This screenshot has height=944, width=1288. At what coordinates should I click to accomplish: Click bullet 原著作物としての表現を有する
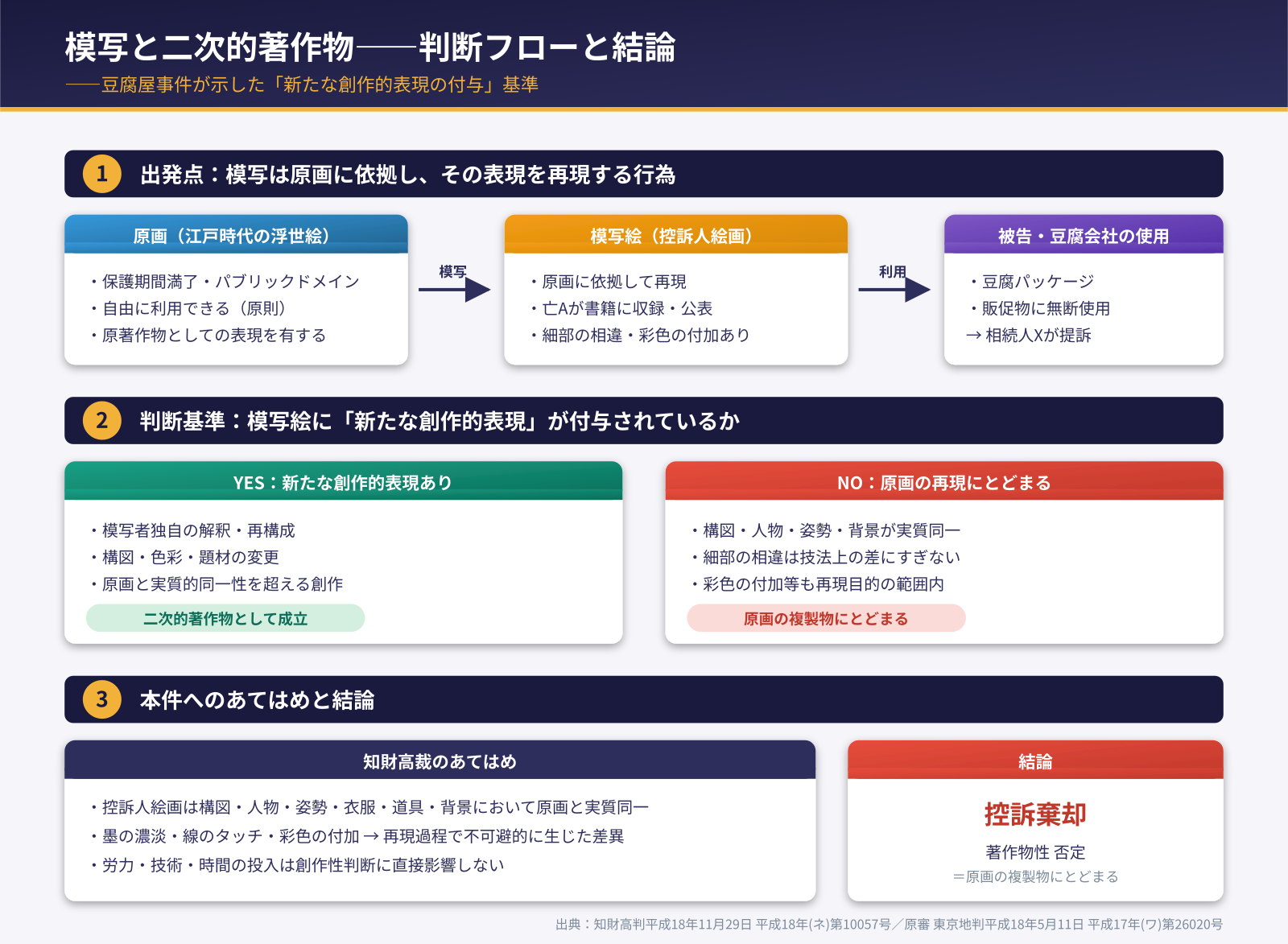click(x=206, y=335)
